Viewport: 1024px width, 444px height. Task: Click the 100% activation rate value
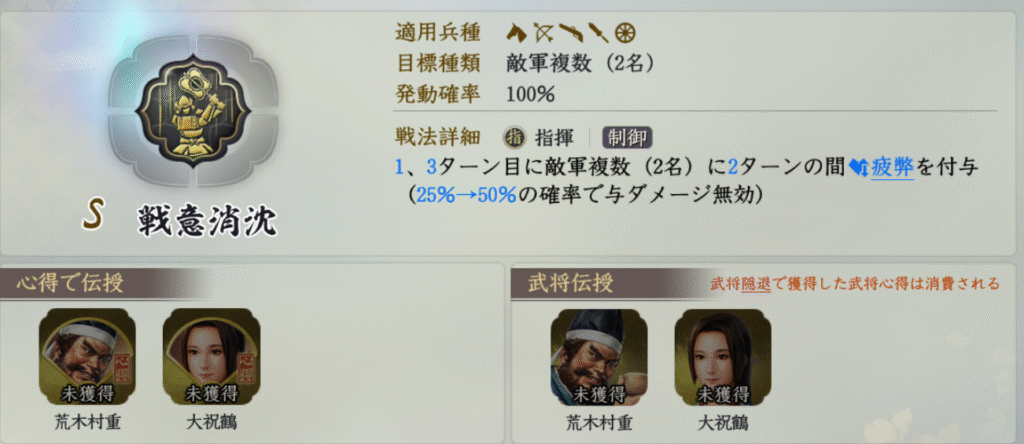click(530, 95)
